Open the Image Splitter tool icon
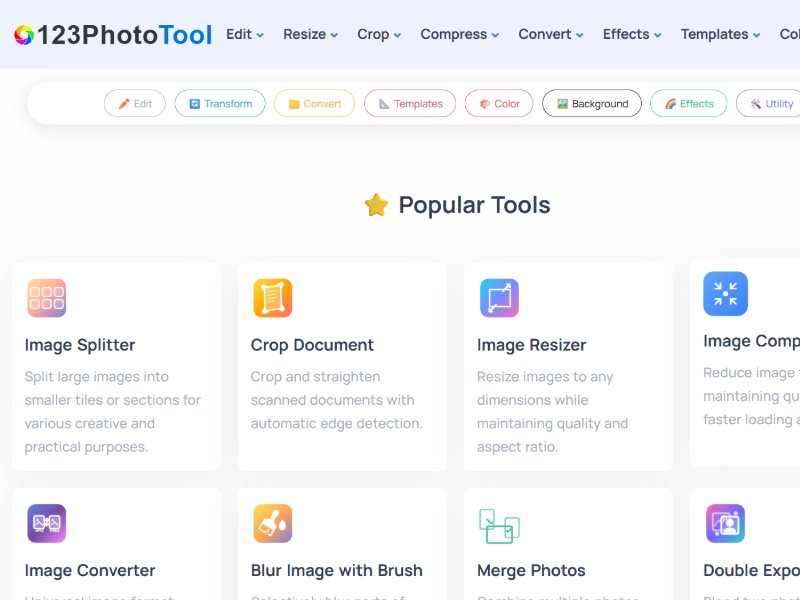800x600 pixels. pos(47,298)
